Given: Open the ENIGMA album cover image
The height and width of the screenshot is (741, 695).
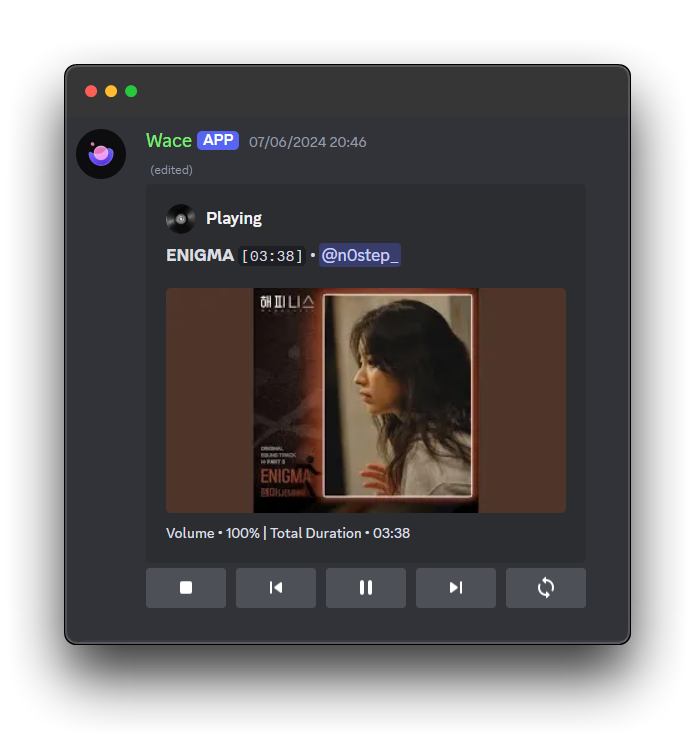Looking at the screenshot, I should (x=366, y=400).
